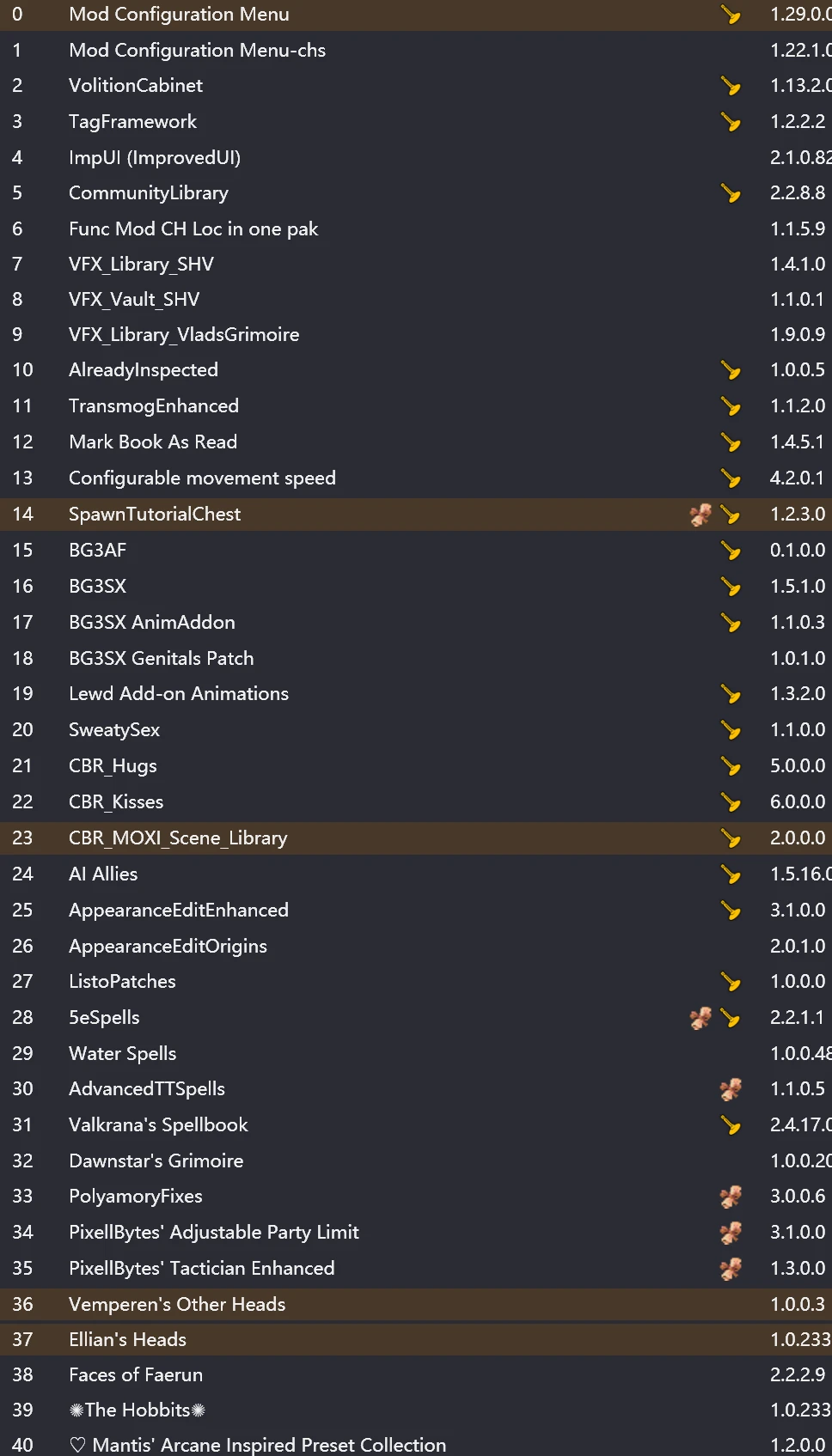Select the ImpUI (ImprovedUI) mod entry
The image size is (832, 1456).
pyautogui.click(x=155, y=158)
